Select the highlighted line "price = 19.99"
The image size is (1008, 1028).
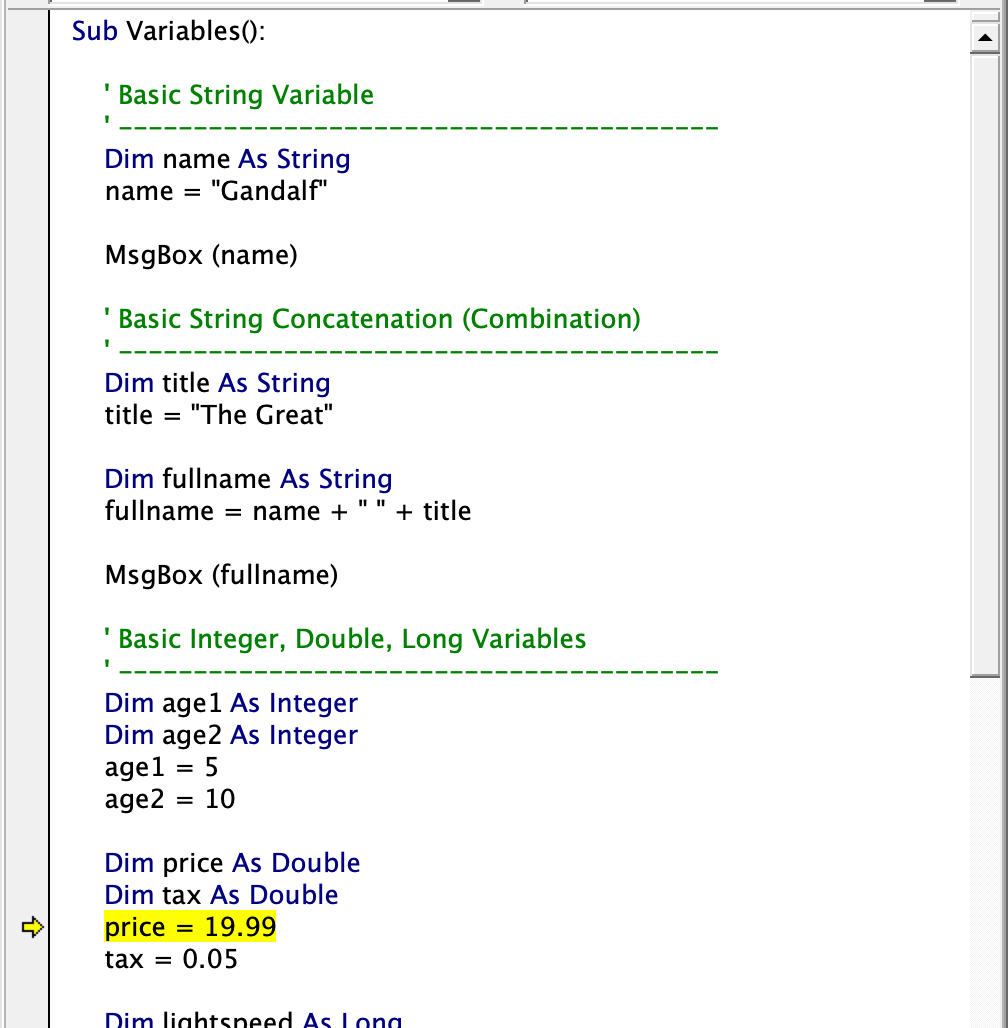click(x=190, y=926)
